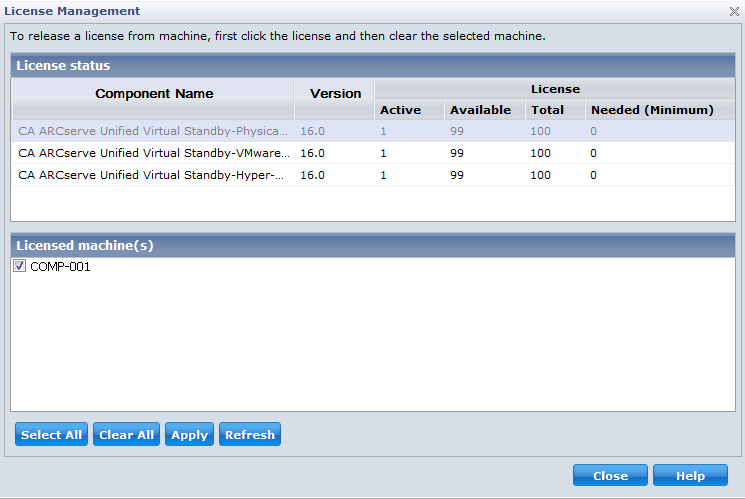The width and height of the screenshot is (745, 499).
Task: Open Help for License Management
Action: coord(690,475)
